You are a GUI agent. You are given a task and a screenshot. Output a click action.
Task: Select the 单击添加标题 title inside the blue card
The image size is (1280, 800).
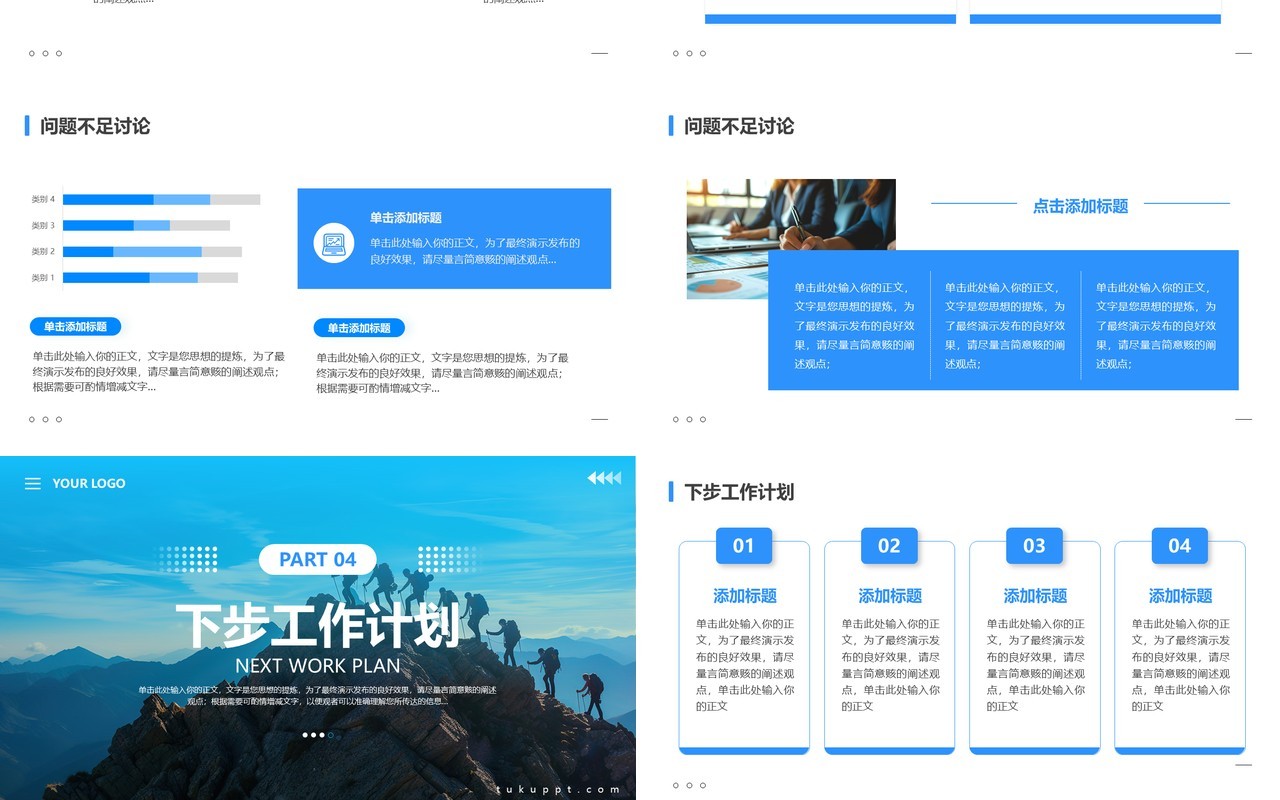(406, 217)
